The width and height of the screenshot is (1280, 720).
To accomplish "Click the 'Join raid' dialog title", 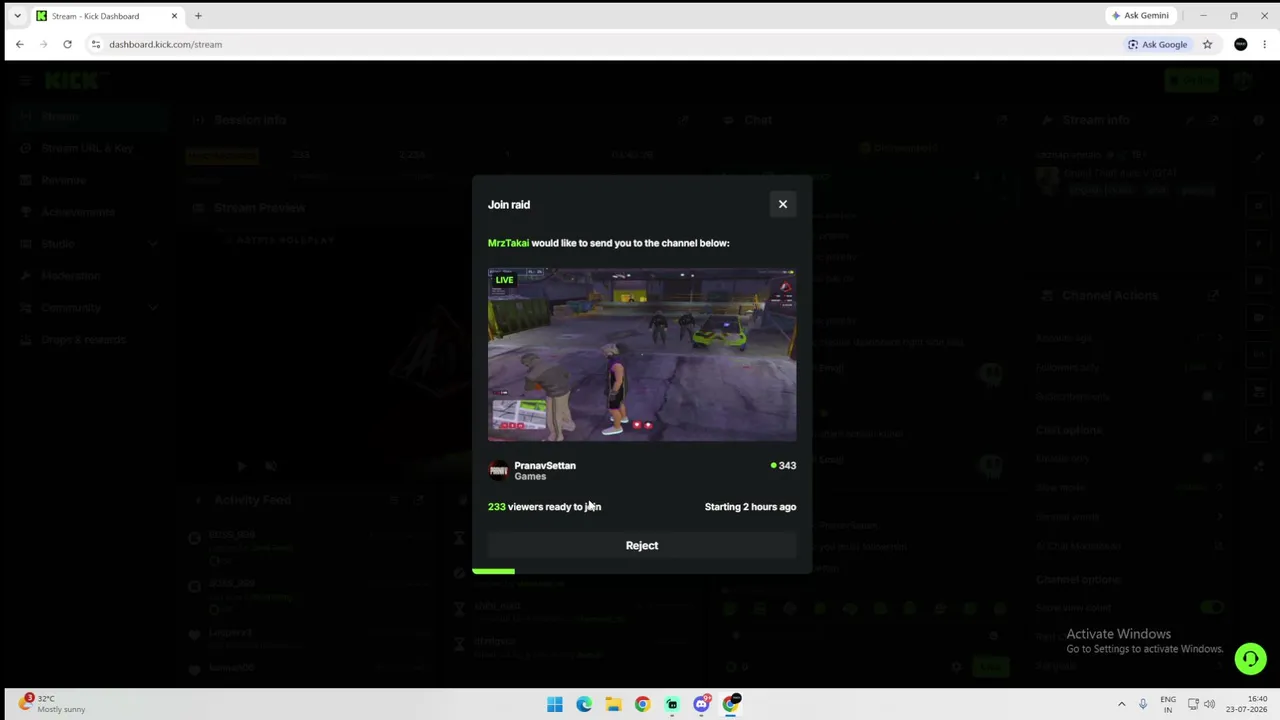I will (509, 204).
